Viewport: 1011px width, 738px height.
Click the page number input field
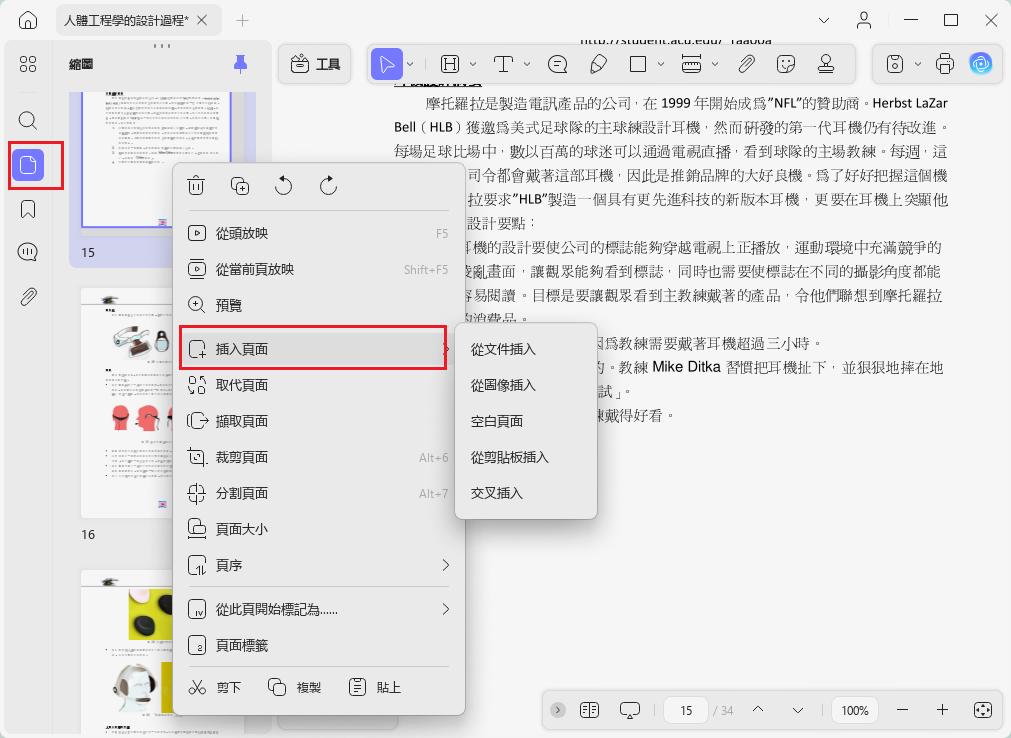[685, 710]
